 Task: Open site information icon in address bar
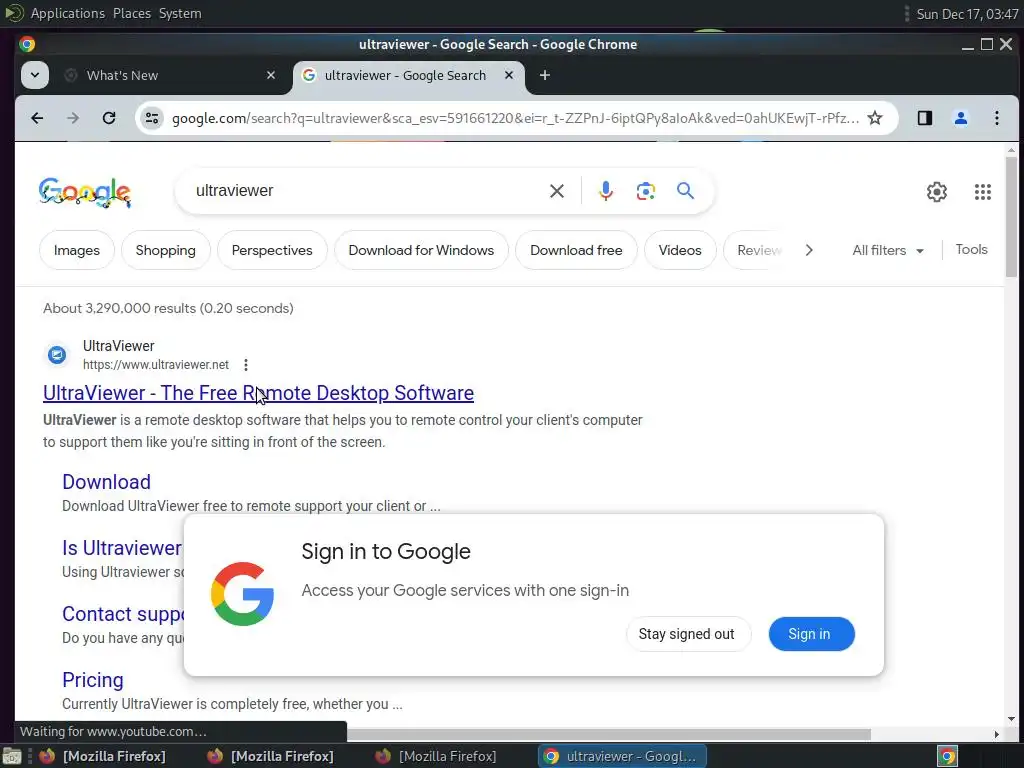[x=152, y=118]
